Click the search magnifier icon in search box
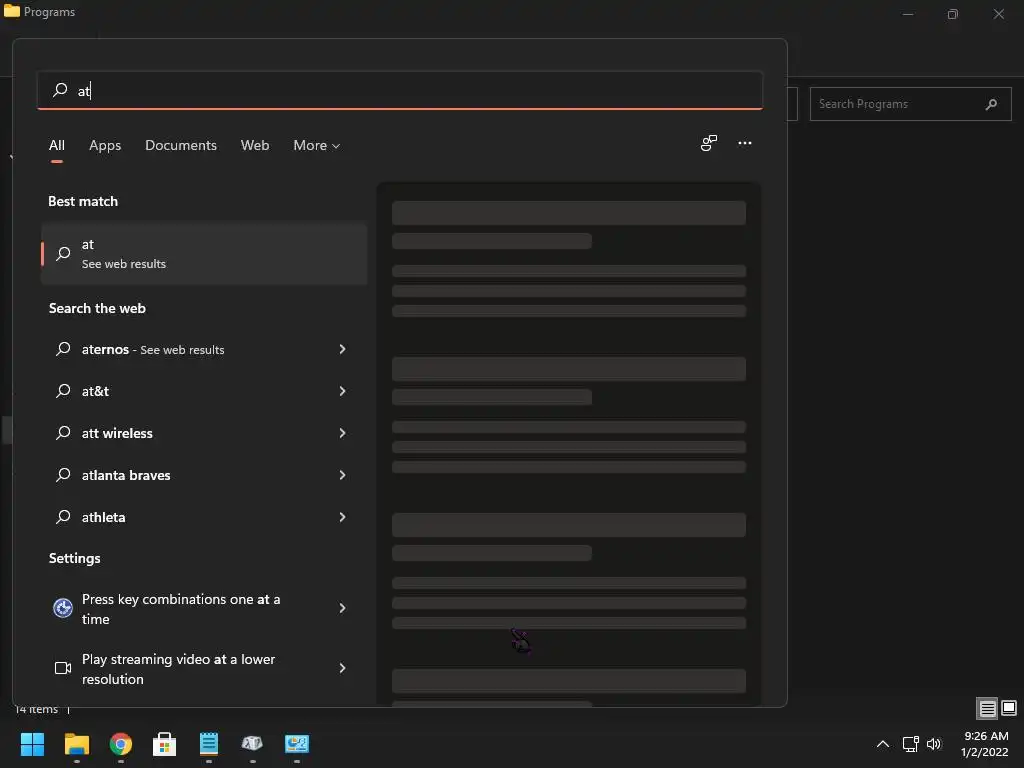 point(60,89)
